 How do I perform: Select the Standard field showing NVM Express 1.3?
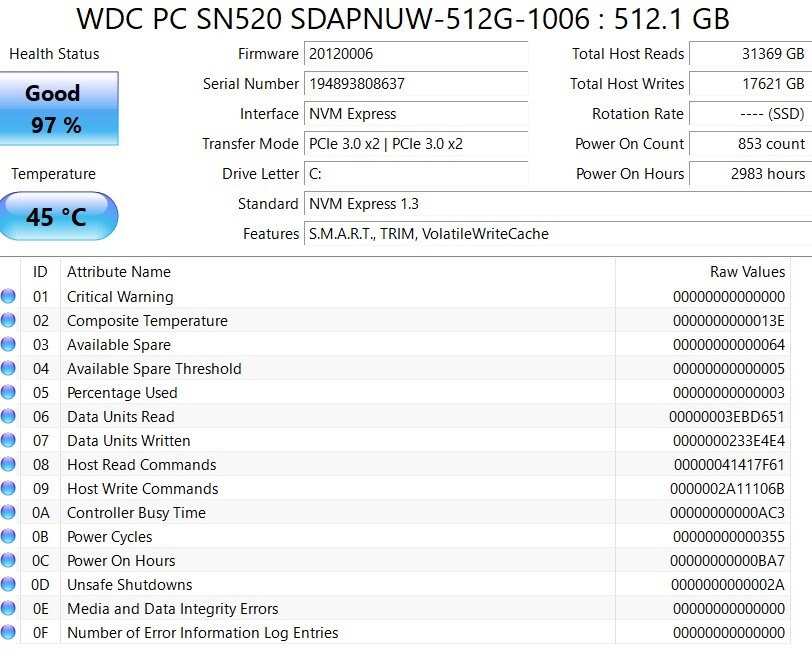click(x=558, y=204)
